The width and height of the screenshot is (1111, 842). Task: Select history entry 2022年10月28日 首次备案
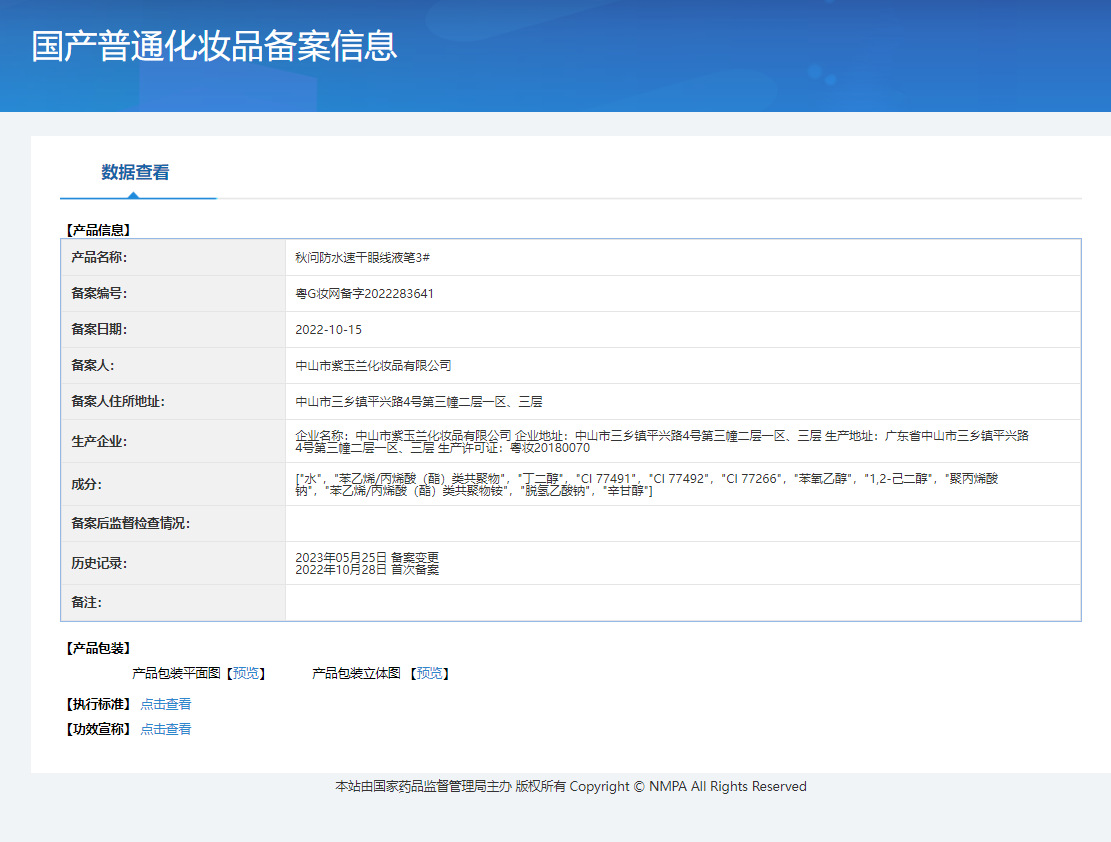[x=367, y=570]
